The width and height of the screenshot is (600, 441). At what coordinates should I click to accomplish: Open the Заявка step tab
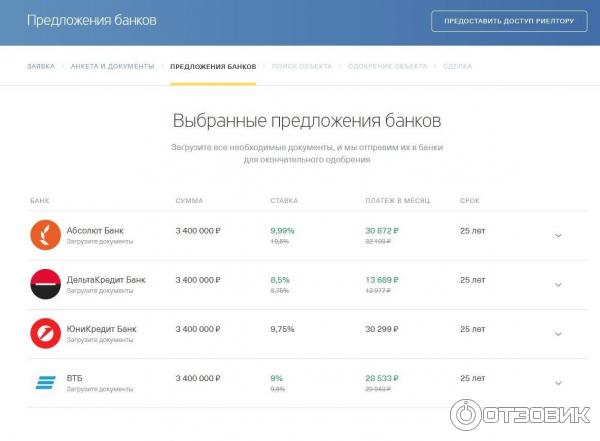click(41, 66)
